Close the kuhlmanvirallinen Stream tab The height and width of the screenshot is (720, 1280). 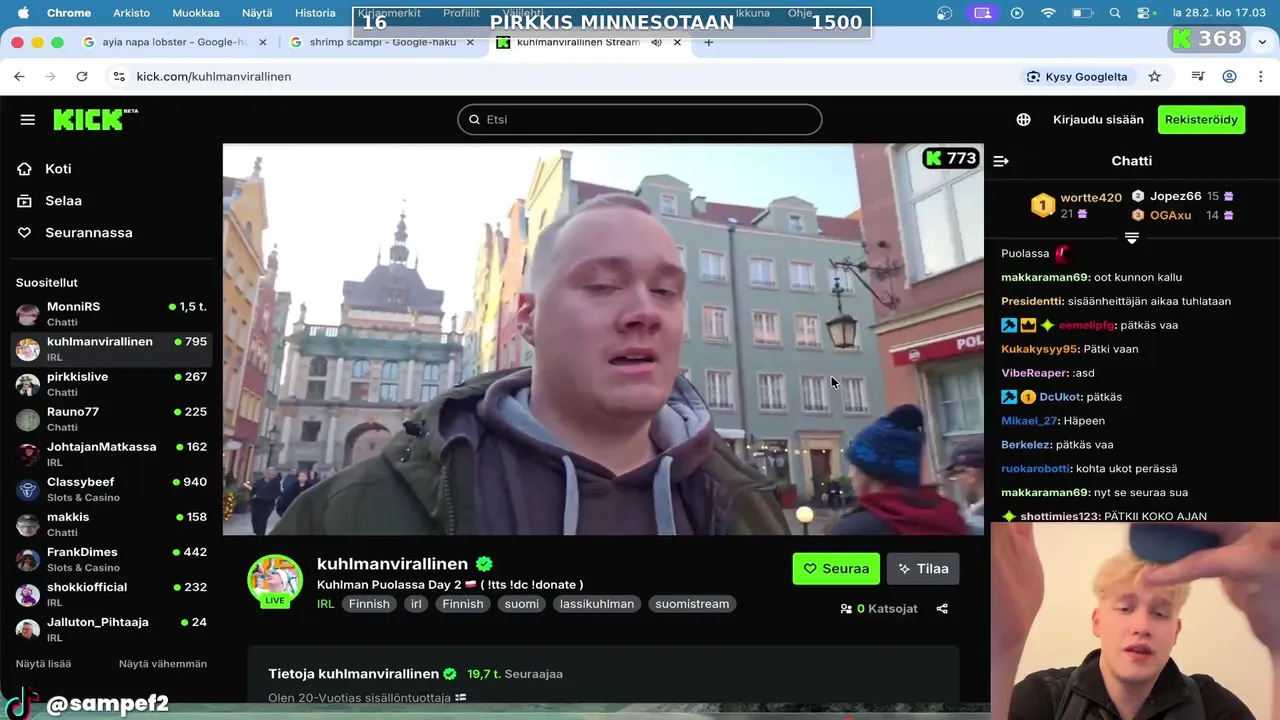(677, 42)
